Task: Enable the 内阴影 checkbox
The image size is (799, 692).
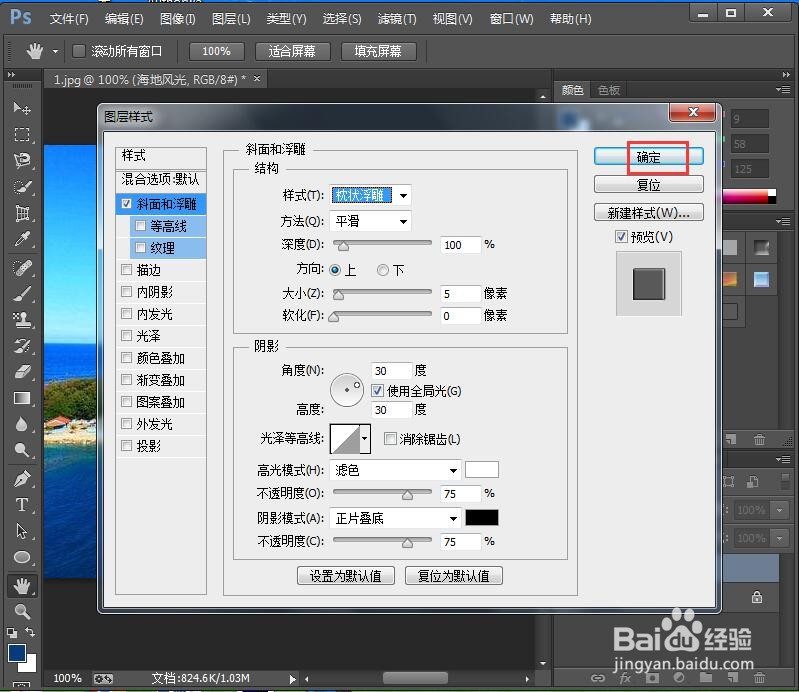Action: [x=126, y=291]
